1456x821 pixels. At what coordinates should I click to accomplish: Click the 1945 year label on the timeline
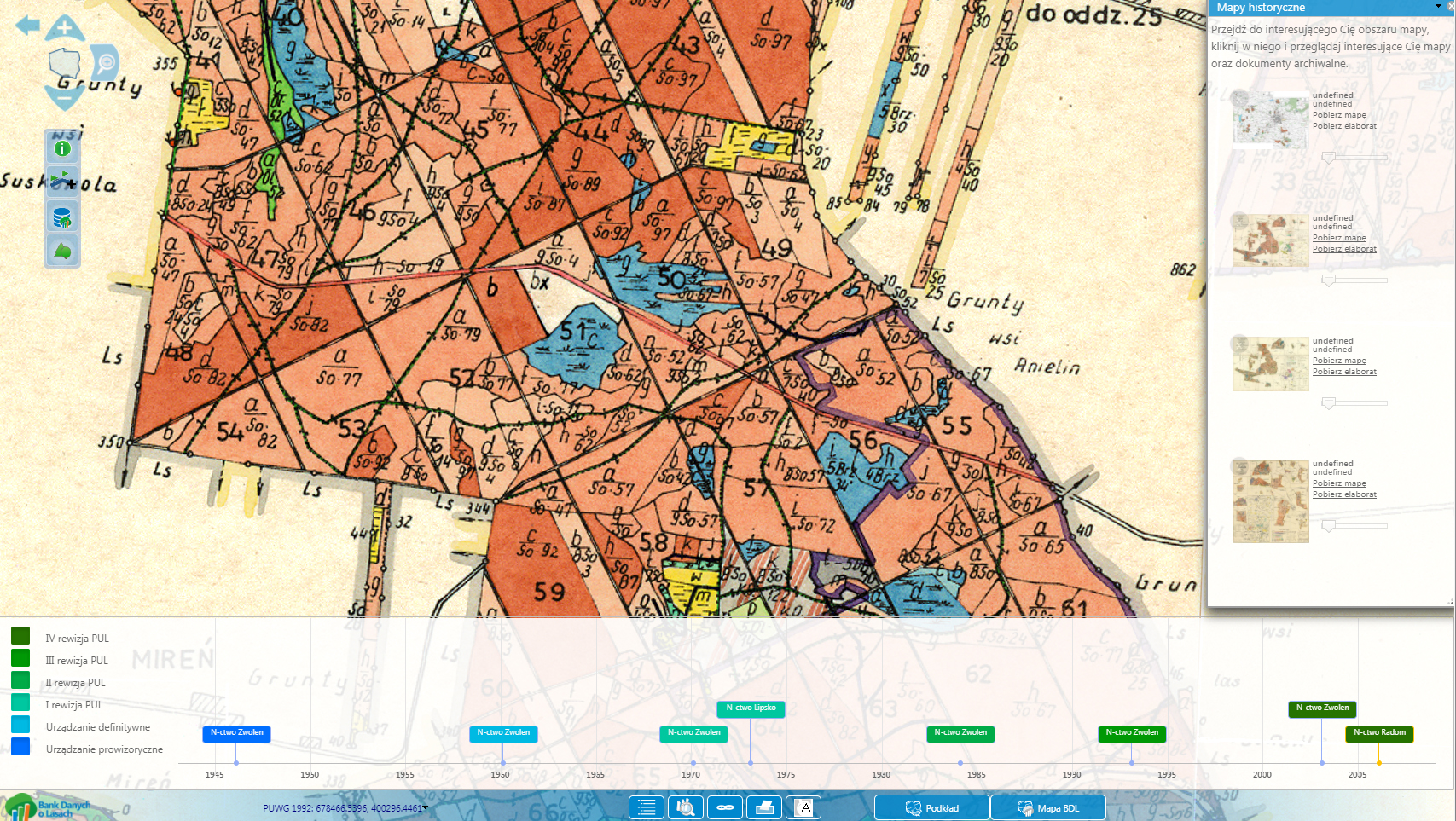pyautogui.click(x=214, y=775)
